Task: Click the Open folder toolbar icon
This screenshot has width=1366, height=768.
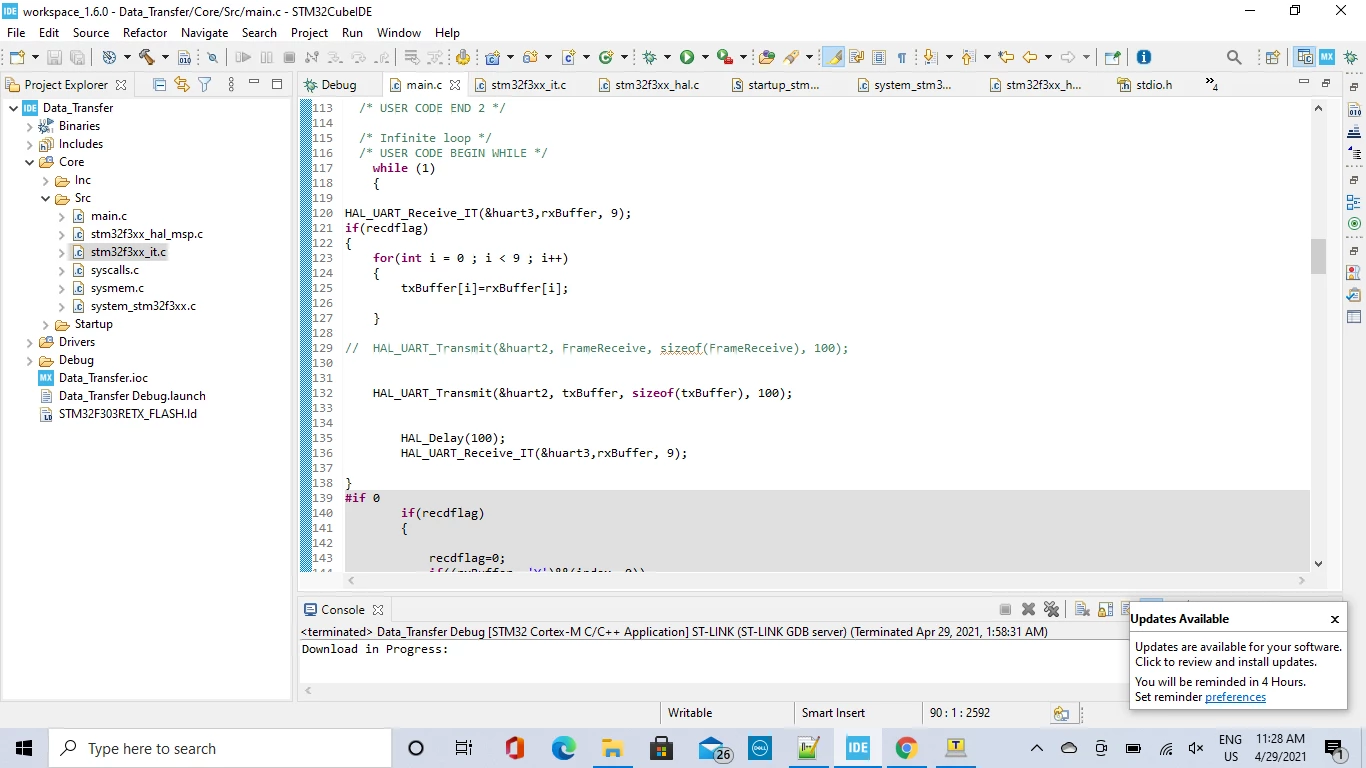Action: (767, 58)
